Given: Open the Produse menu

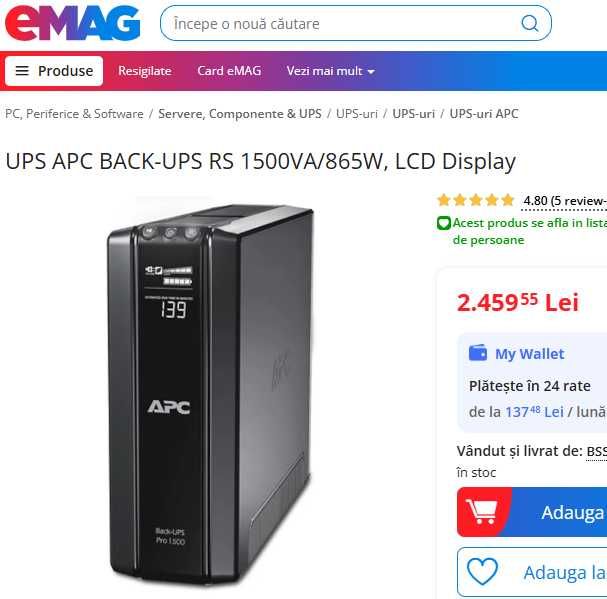Looking at the screenshot, I should [x=54, y=71].
